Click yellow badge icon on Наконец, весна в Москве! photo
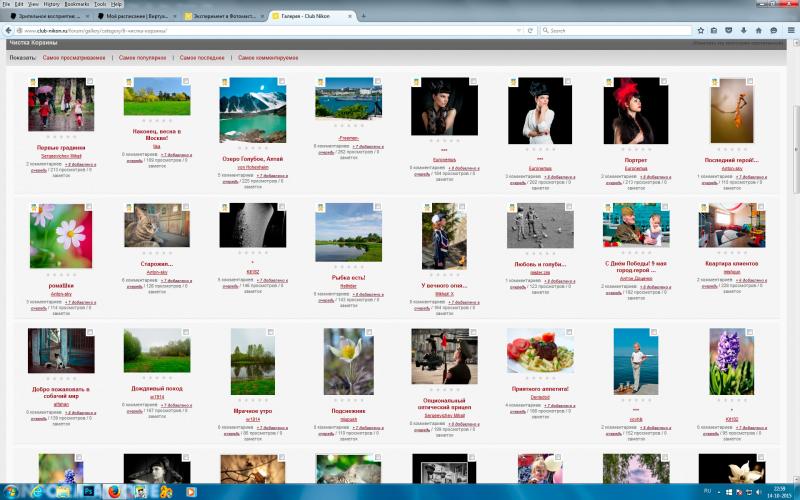Screen dimensions: 800x500 click(x=129, y=82)
